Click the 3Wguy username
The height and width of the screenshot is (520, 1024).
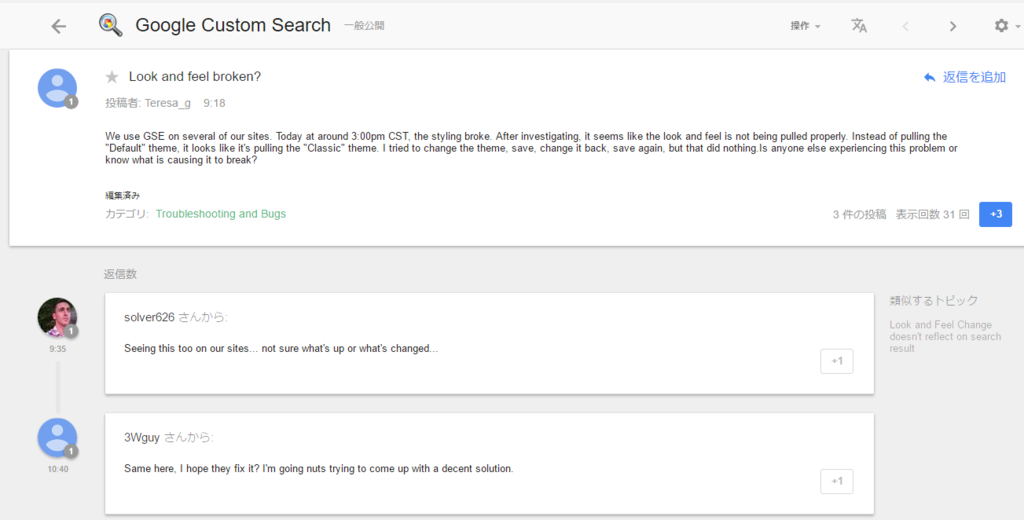(142, 438)
